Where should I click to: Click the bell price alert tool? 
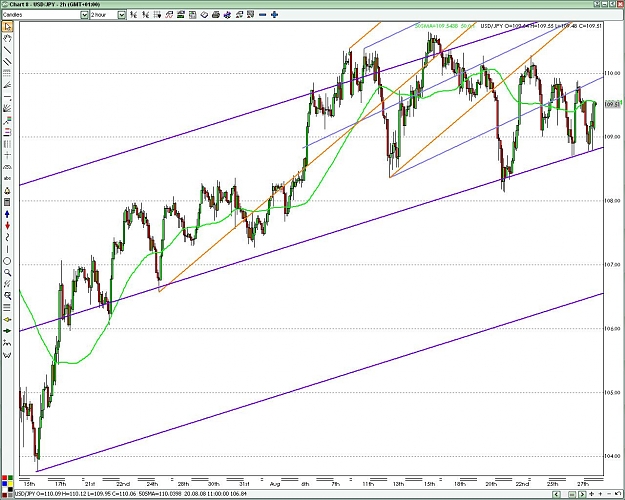coord(7,191)
